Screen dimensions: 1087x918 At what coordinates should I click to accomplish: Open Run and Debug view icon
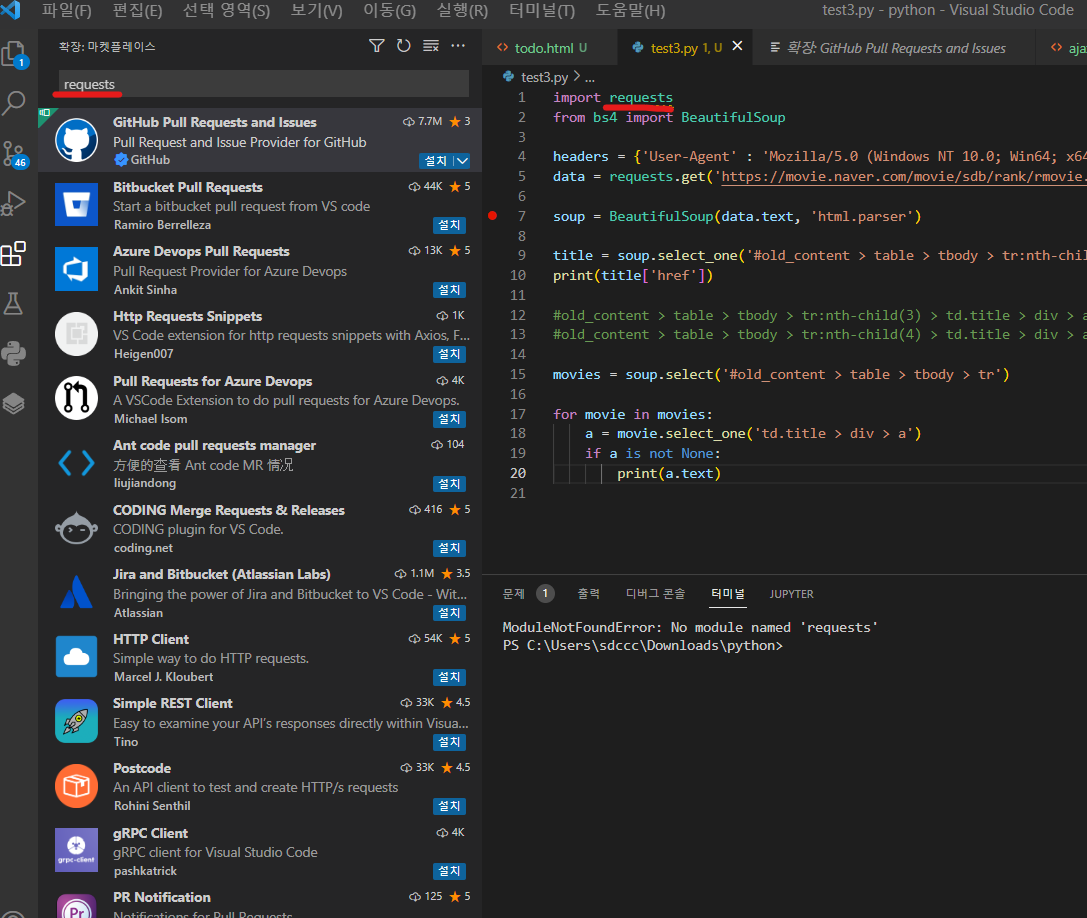(14, 203)
